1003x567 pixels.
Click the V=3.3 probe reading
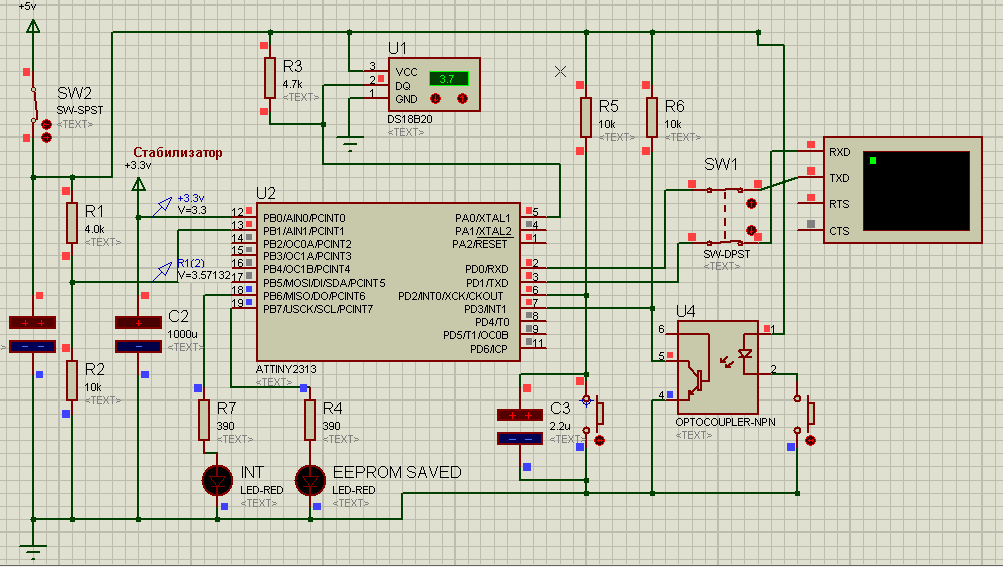click(x=192, y=210)
